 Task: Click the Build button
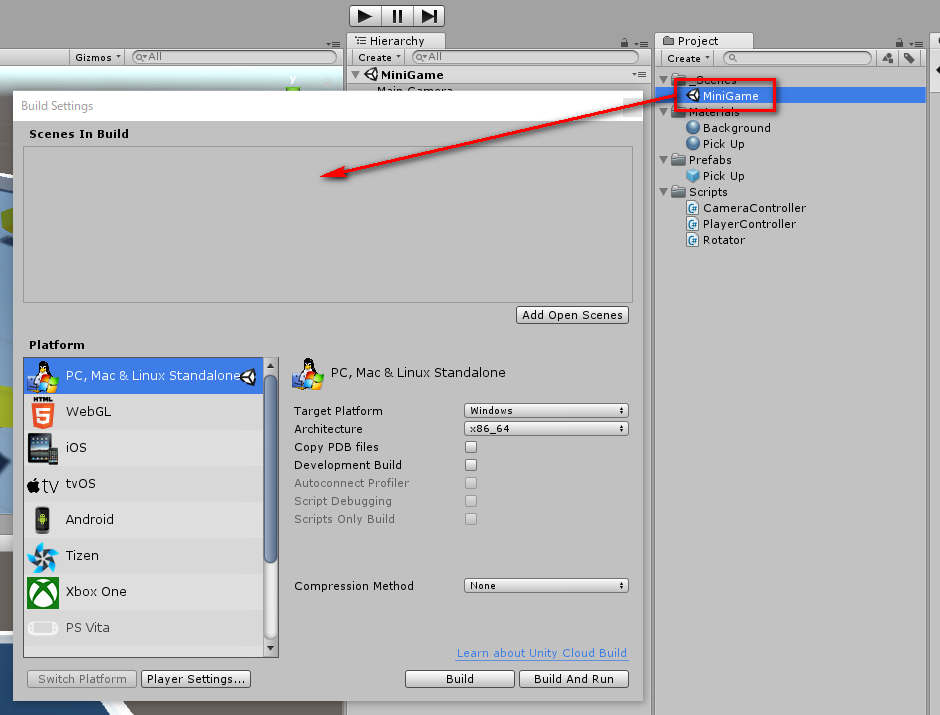pos(460,679)
